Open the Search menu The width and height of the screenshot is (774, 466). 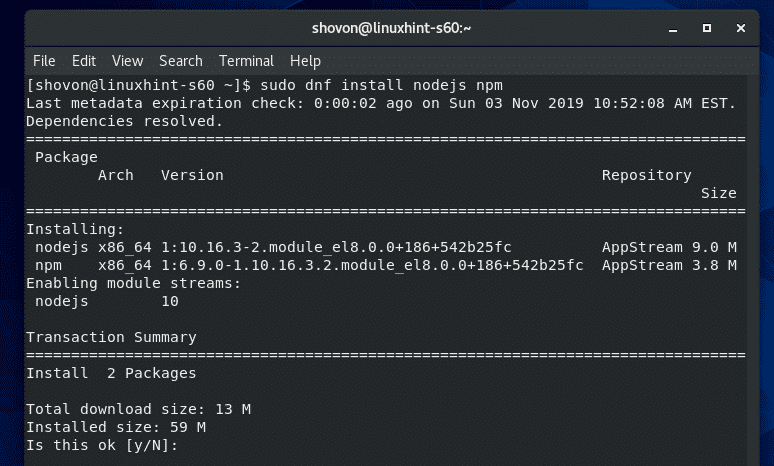point(180,61)
